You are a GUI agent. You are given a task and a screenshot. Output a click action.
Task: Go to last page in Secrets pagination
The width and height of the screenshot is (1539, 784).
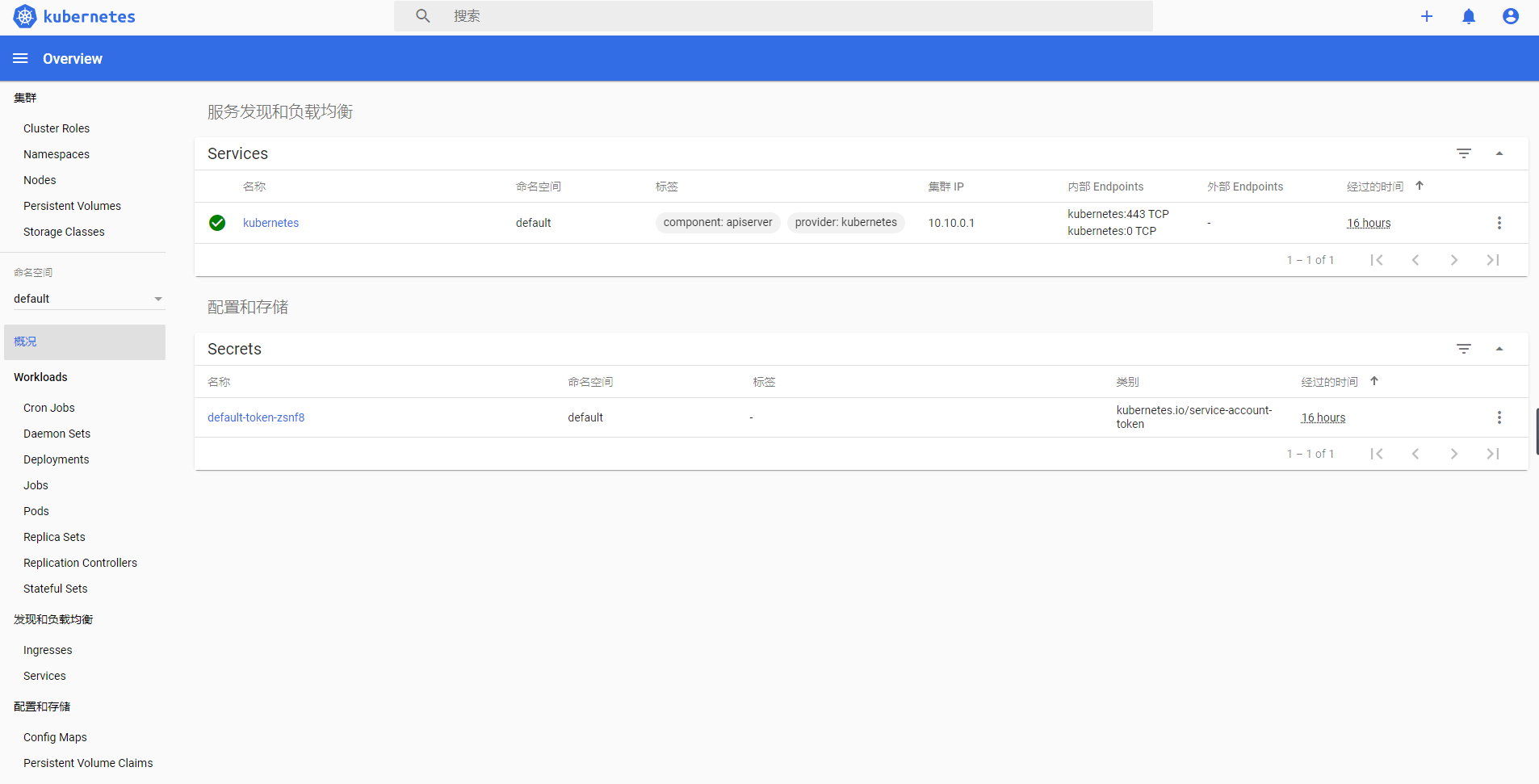pyautogui.click(x=1493, y=454)
